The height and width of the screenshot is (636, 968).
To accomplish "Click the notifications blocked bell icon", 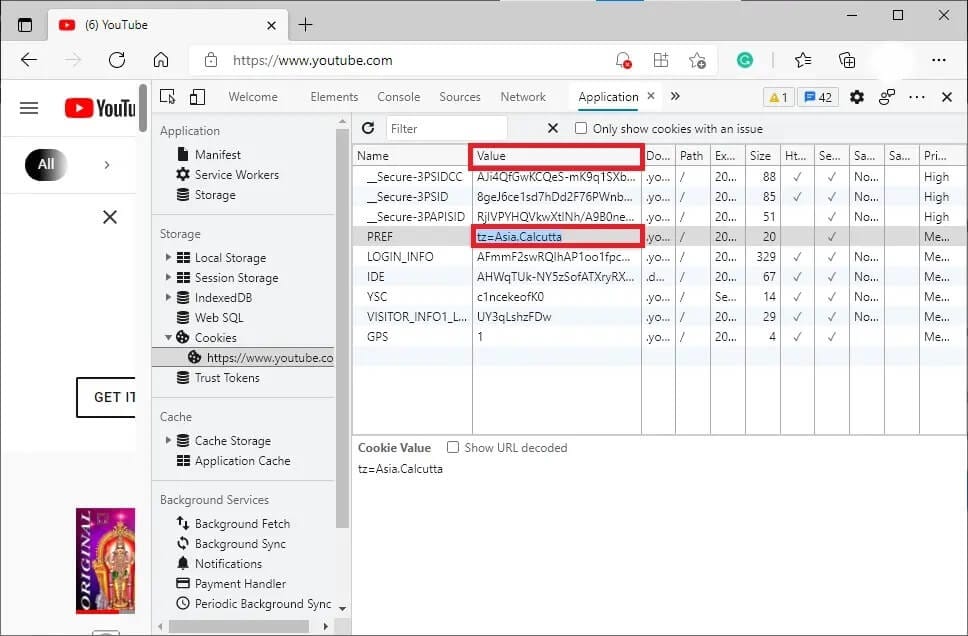I will coord(624,60).
